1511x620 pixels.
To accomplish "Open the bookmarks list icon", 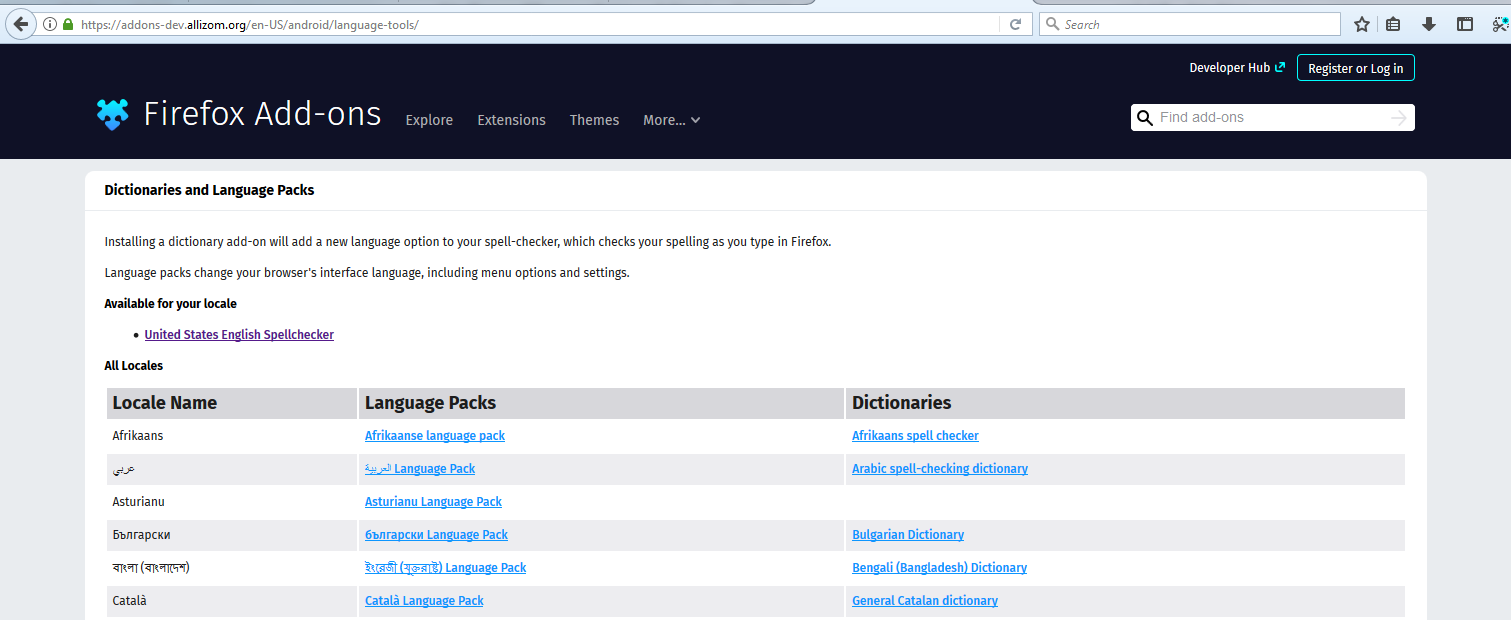I will pos(1393,24).
